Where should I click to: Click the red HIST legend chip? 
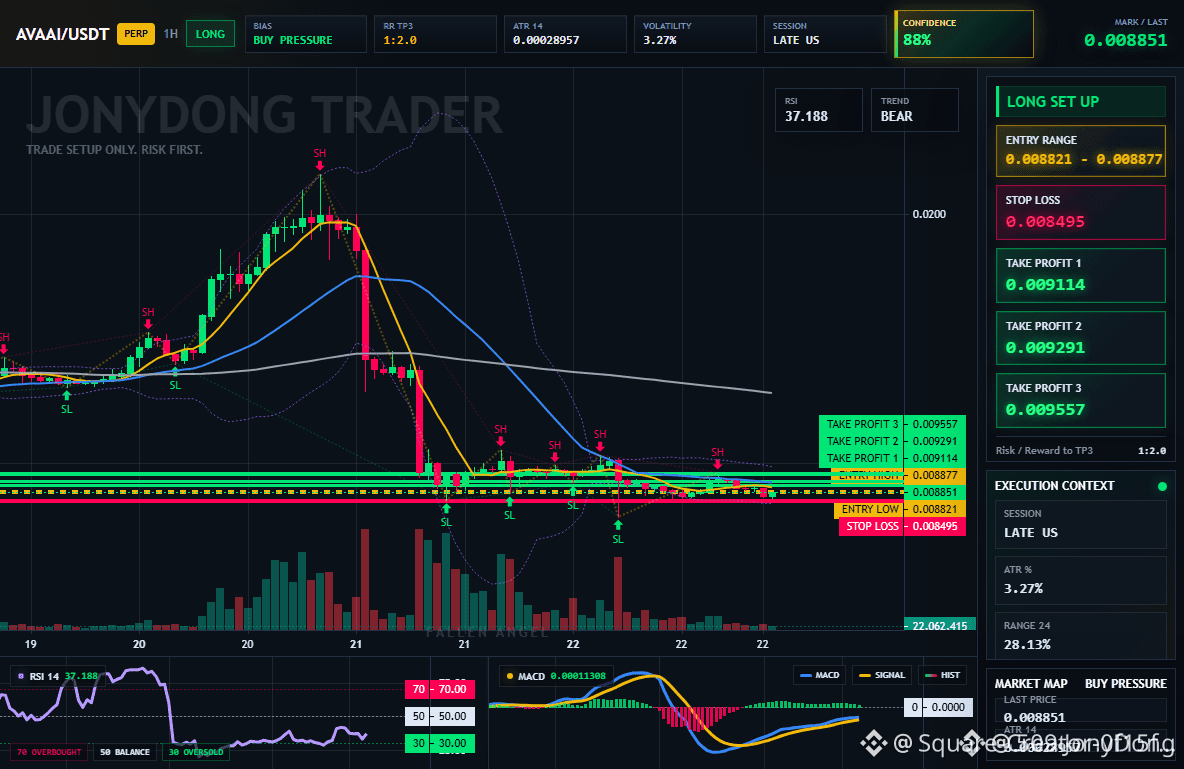pos(942,675)
